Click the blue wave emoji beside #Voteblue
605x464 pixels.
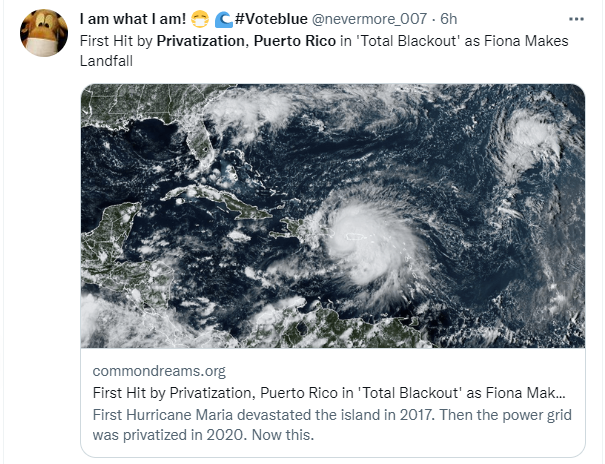point(223,19)
